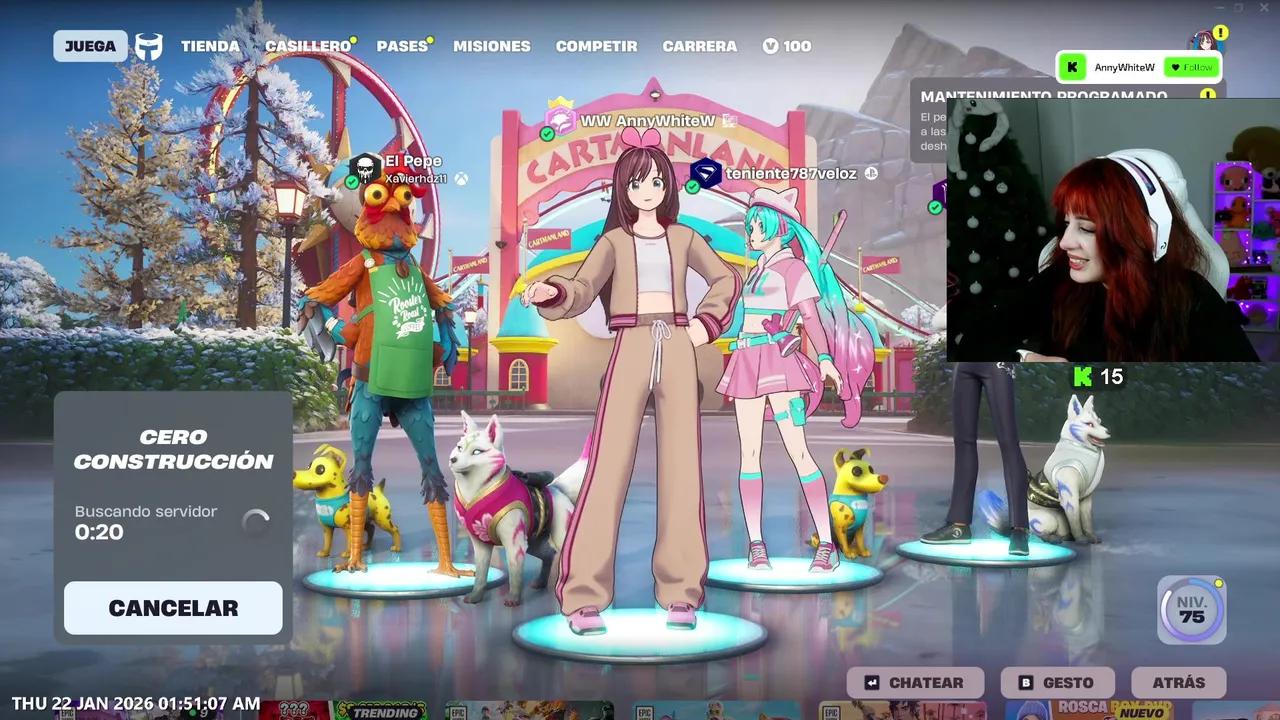The image size is (1280, 720).
Task: Open the CARRERA tab
Action: point(699,46)
